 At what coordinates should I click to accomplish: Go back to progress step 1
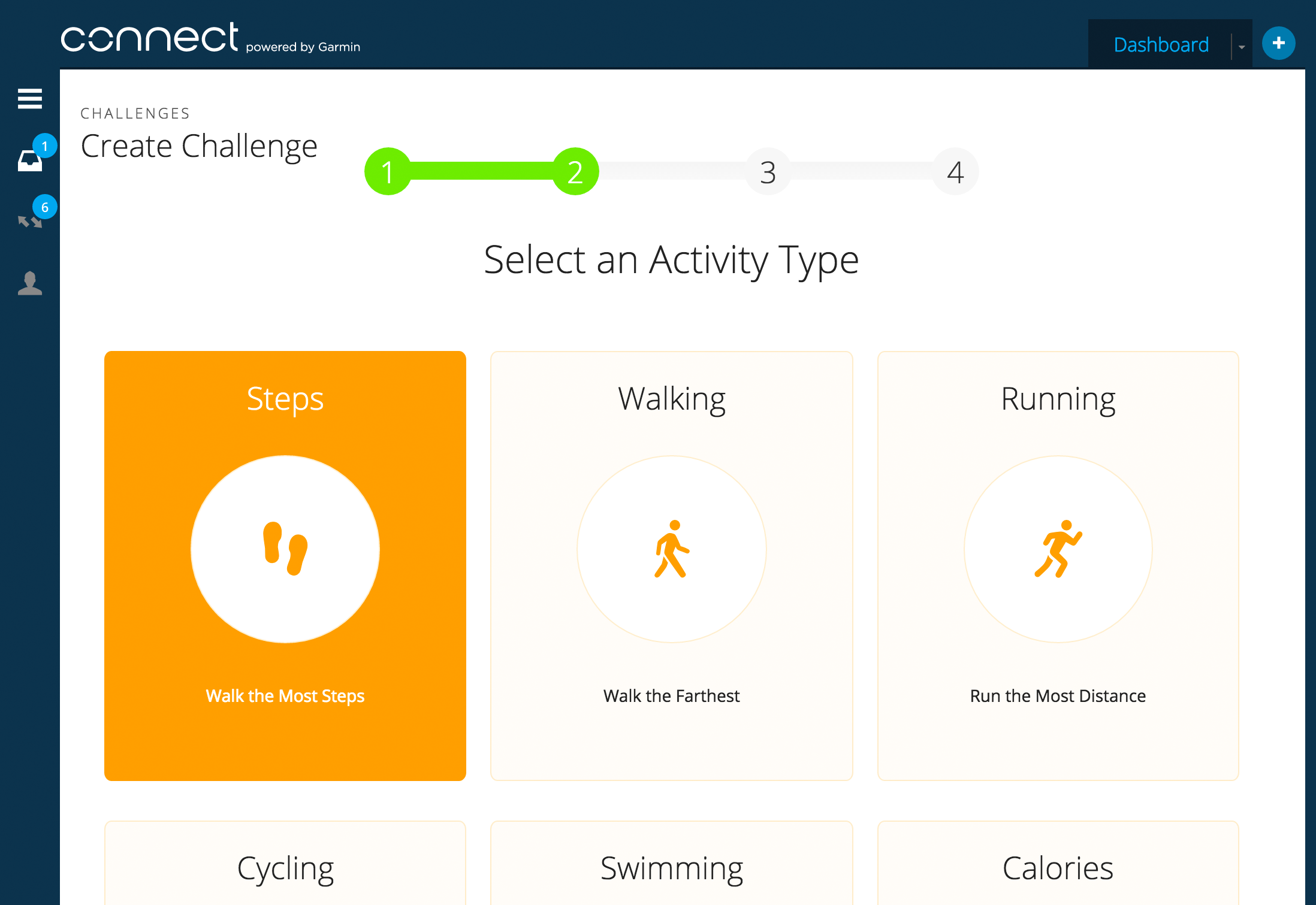click(x=388, y=171)
